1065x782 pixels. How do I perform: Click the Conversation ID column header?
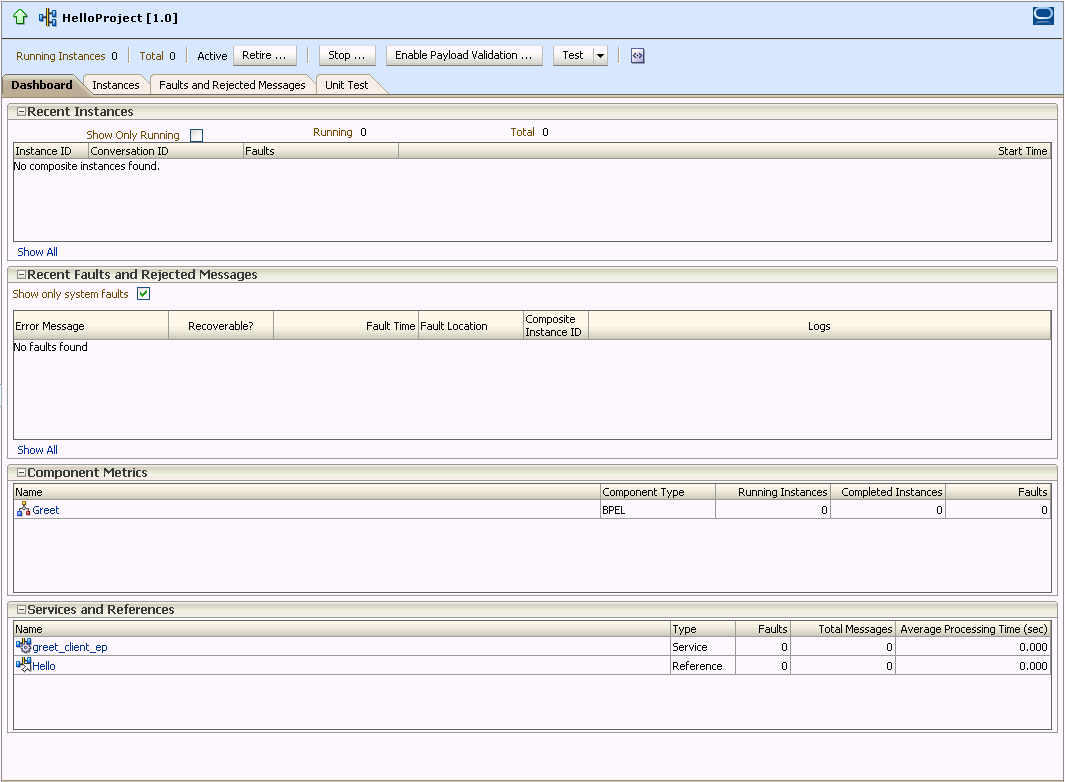(166, 151)
